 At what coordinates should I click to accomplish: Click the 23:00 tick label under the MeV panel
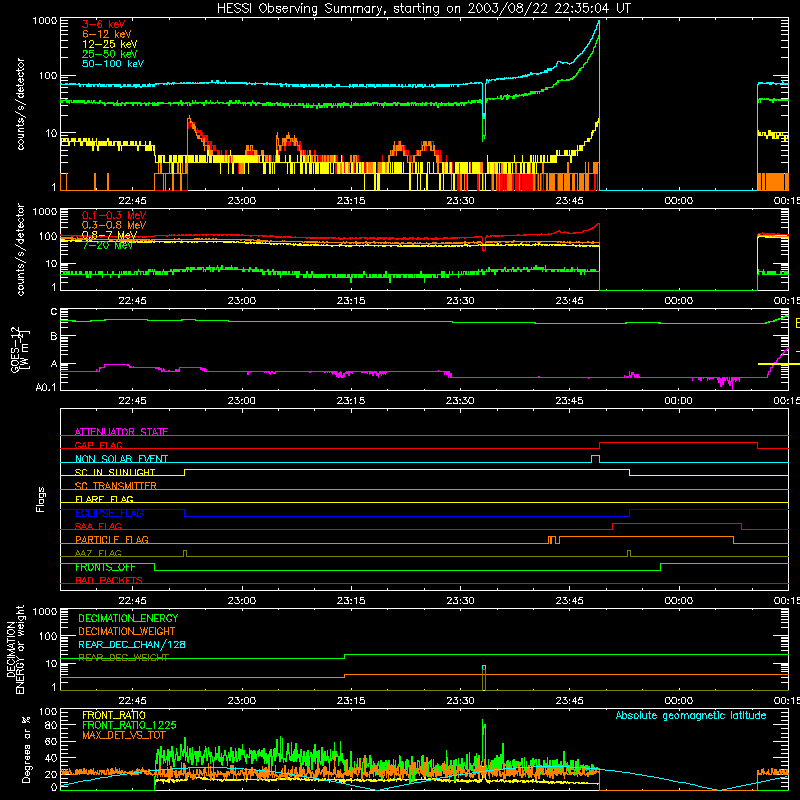(x=241, y=301)
